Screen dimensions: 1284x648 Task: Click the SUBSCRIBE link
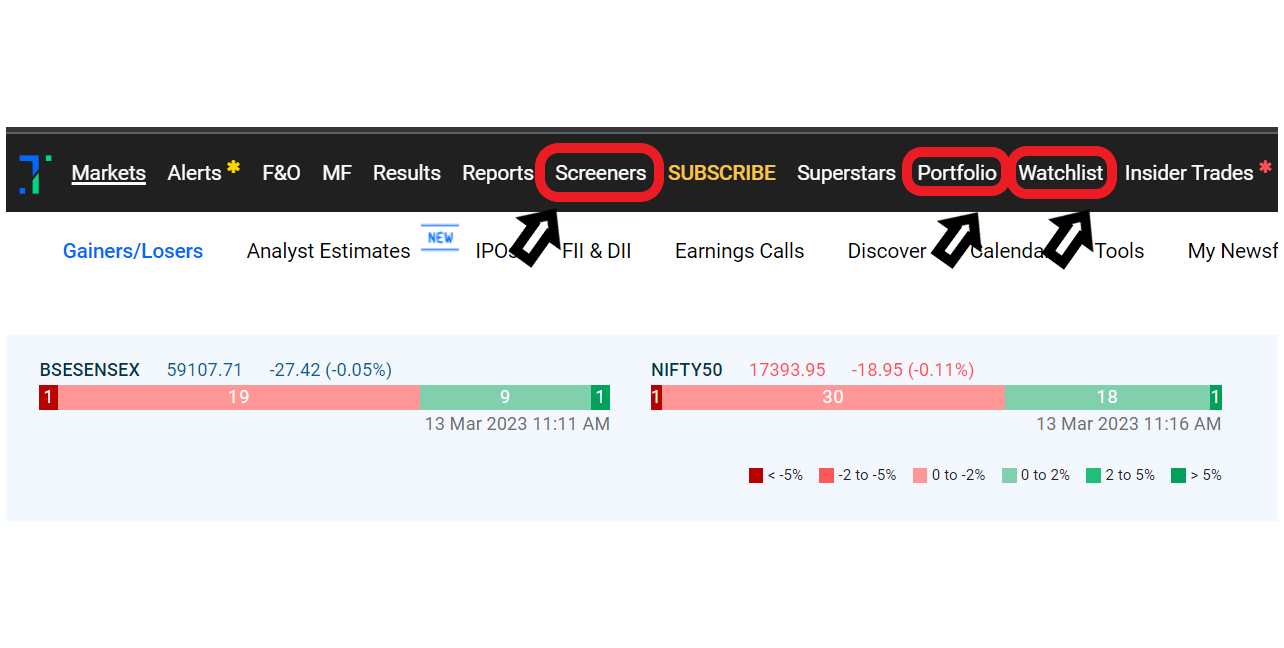pyautogui.click(x=722, y=173)
